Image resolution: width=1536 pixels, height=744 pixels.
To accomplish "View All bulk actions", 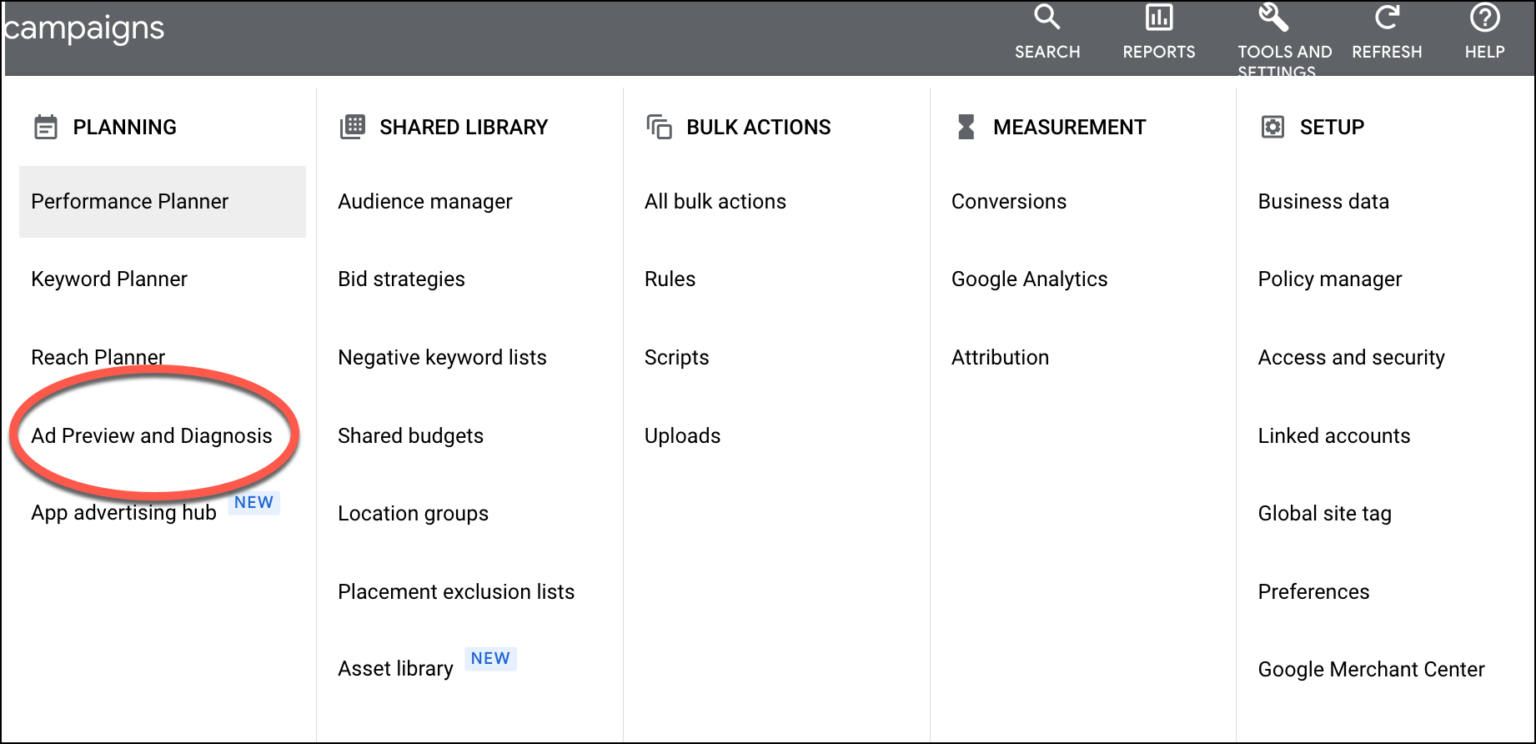I will [x=715, y=201].
